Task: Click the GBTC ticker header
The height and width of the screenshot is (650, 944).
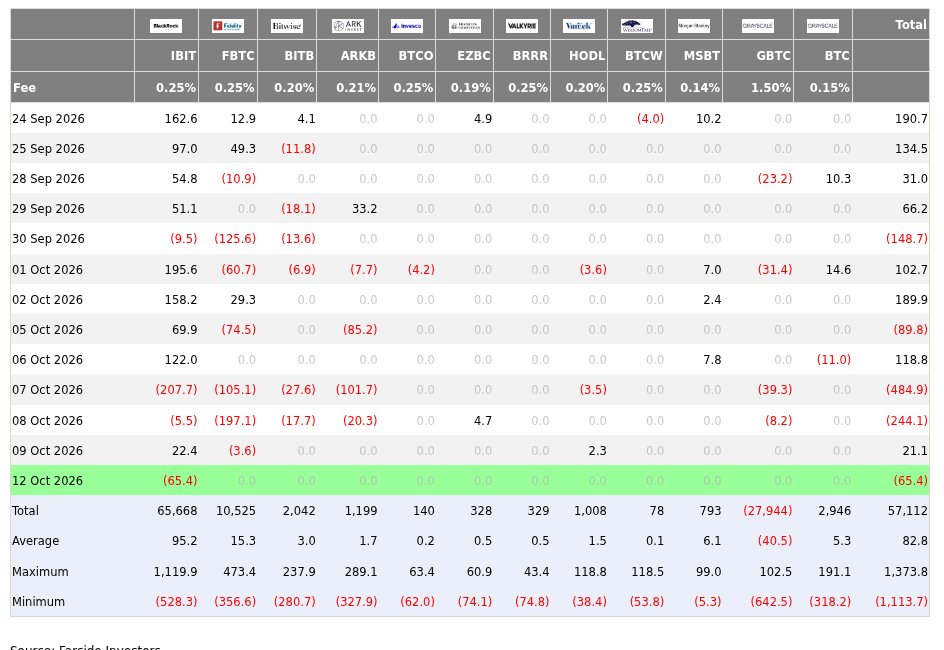Action: pos(774,56)
